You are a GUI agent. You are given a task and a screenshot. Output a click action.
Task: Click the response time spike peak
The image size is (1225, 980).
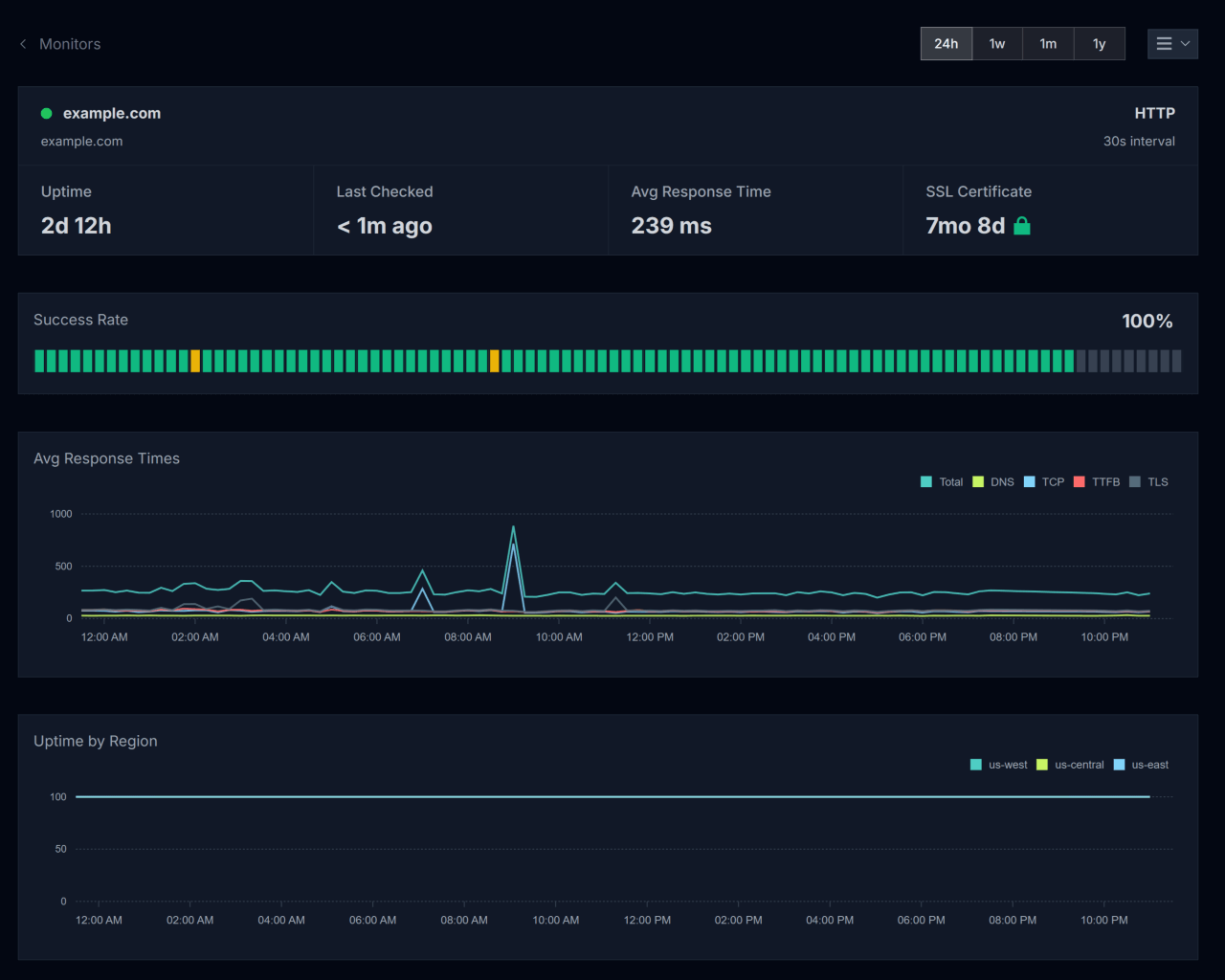pyautogui.click(x=513, y=527)
